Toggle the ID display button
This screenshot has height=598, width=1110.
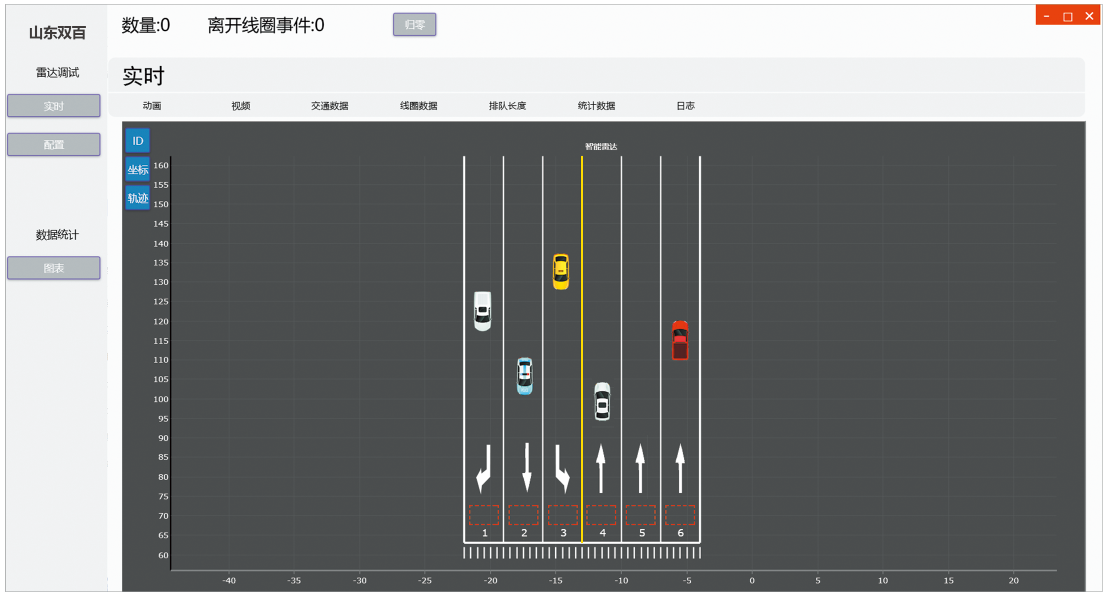tap(138, 141)
